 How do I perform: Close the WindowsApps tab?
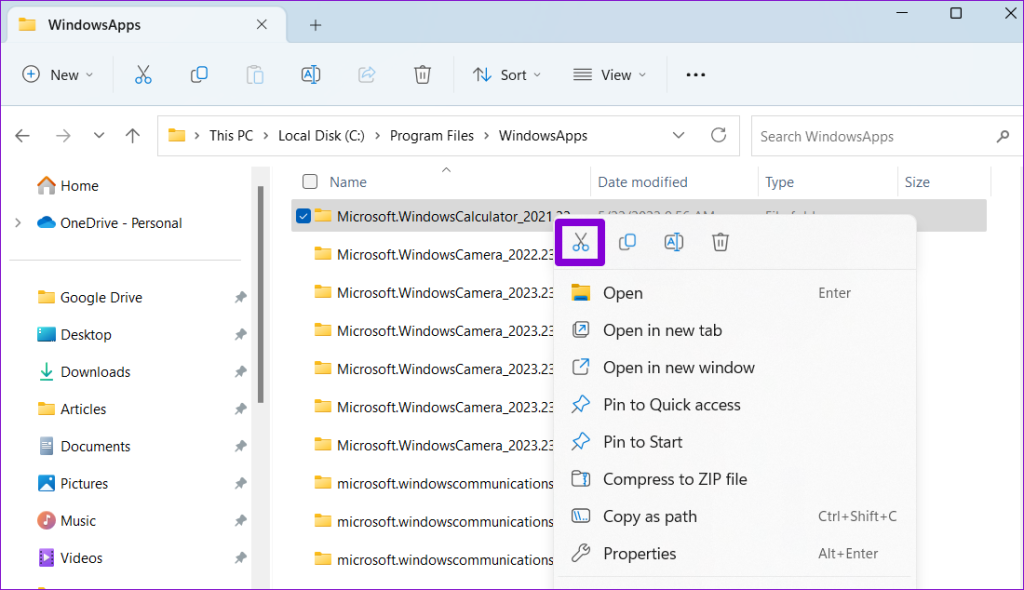click(x=262, y=24)
